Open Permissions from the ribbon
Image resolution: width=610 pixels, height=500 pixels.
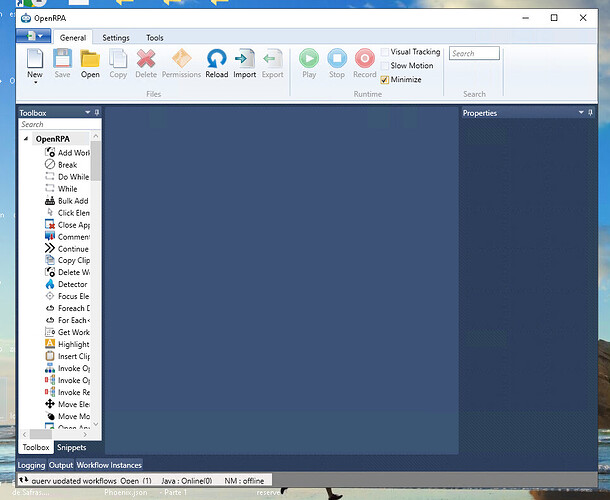pyautogui.click(x=181, y=63)
